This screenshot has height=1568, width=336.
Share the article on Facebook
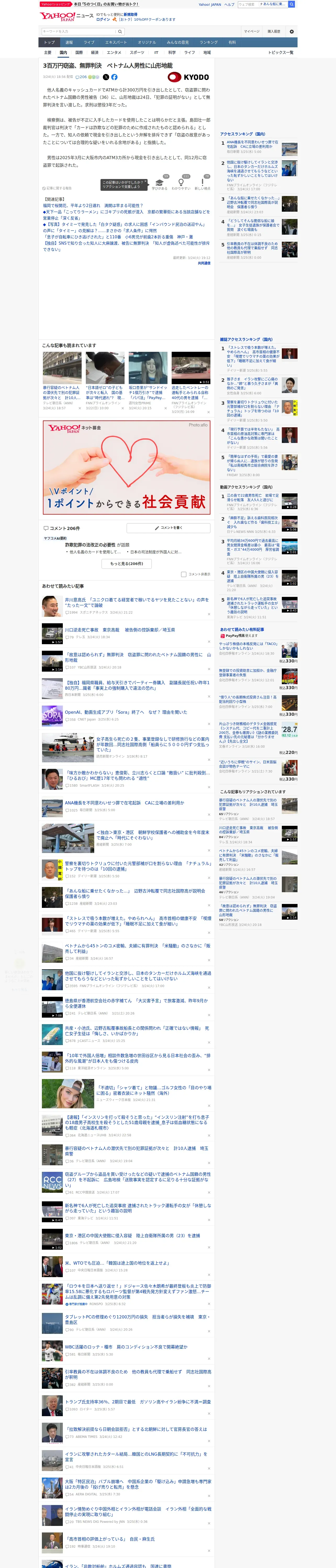pos(114,77)
